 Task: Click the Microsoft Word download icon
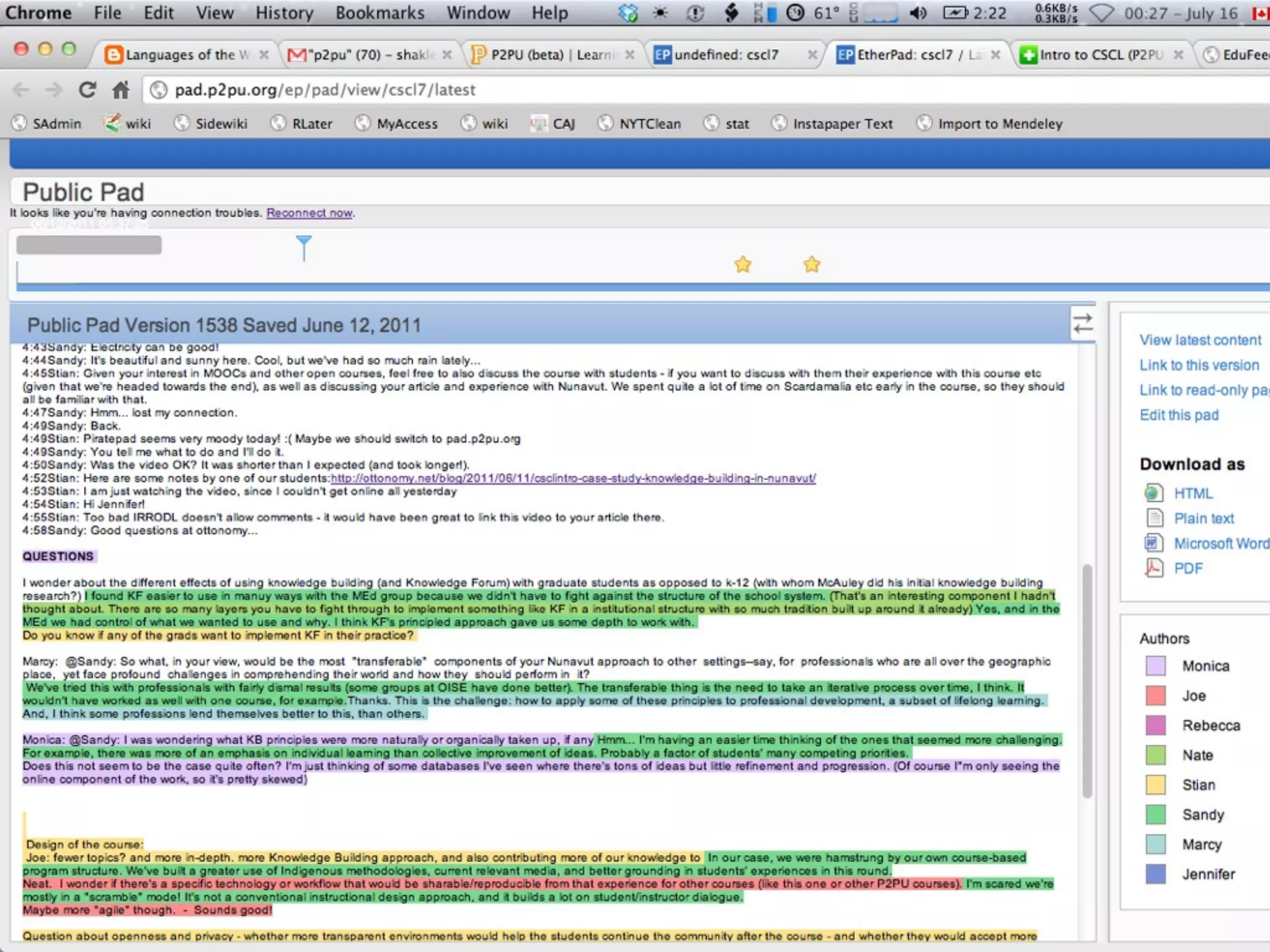tap(1153, 543)
